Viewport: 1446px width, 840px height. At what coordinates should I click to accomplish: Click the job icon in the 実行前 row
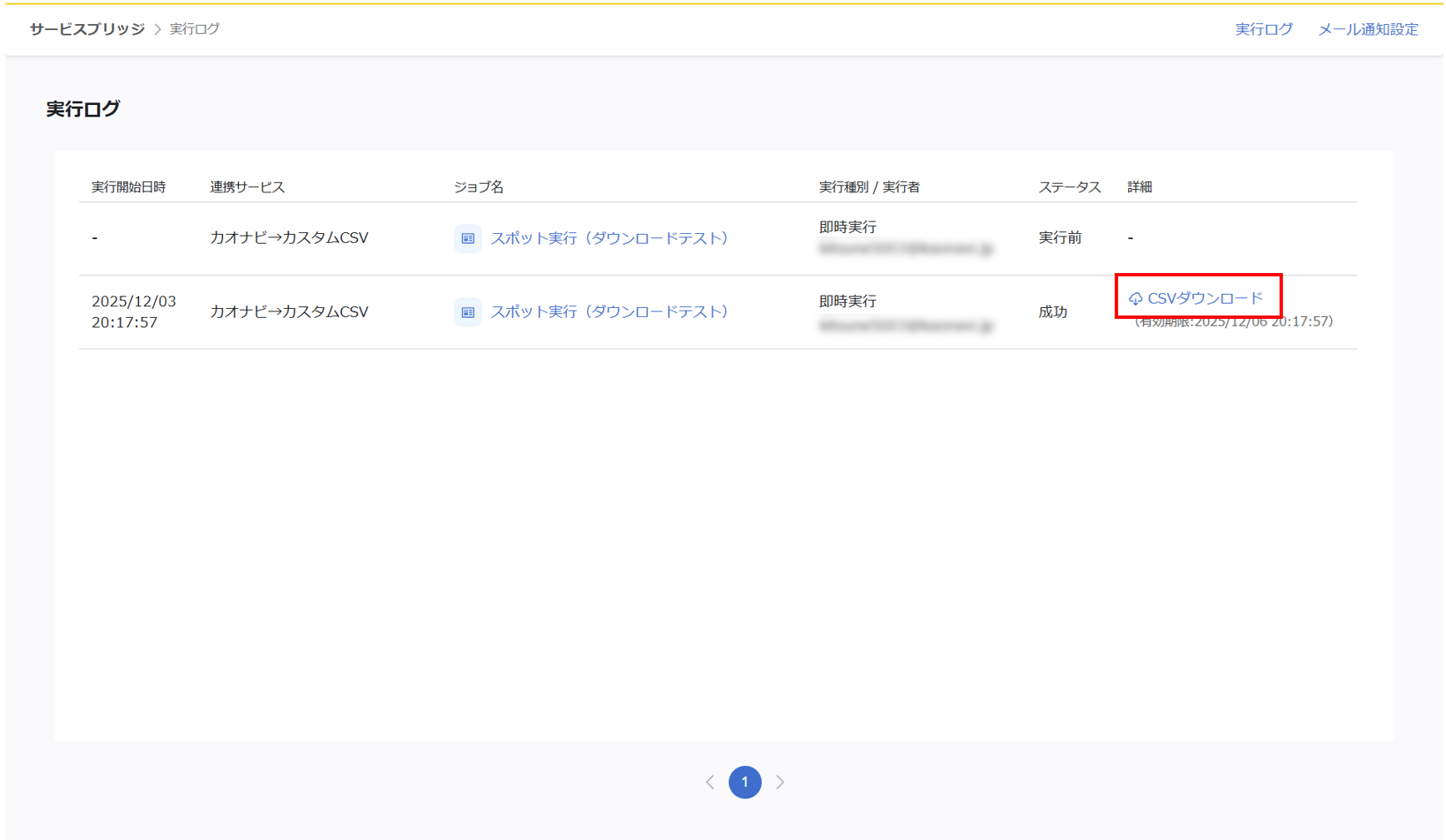[x=467, y=238]
